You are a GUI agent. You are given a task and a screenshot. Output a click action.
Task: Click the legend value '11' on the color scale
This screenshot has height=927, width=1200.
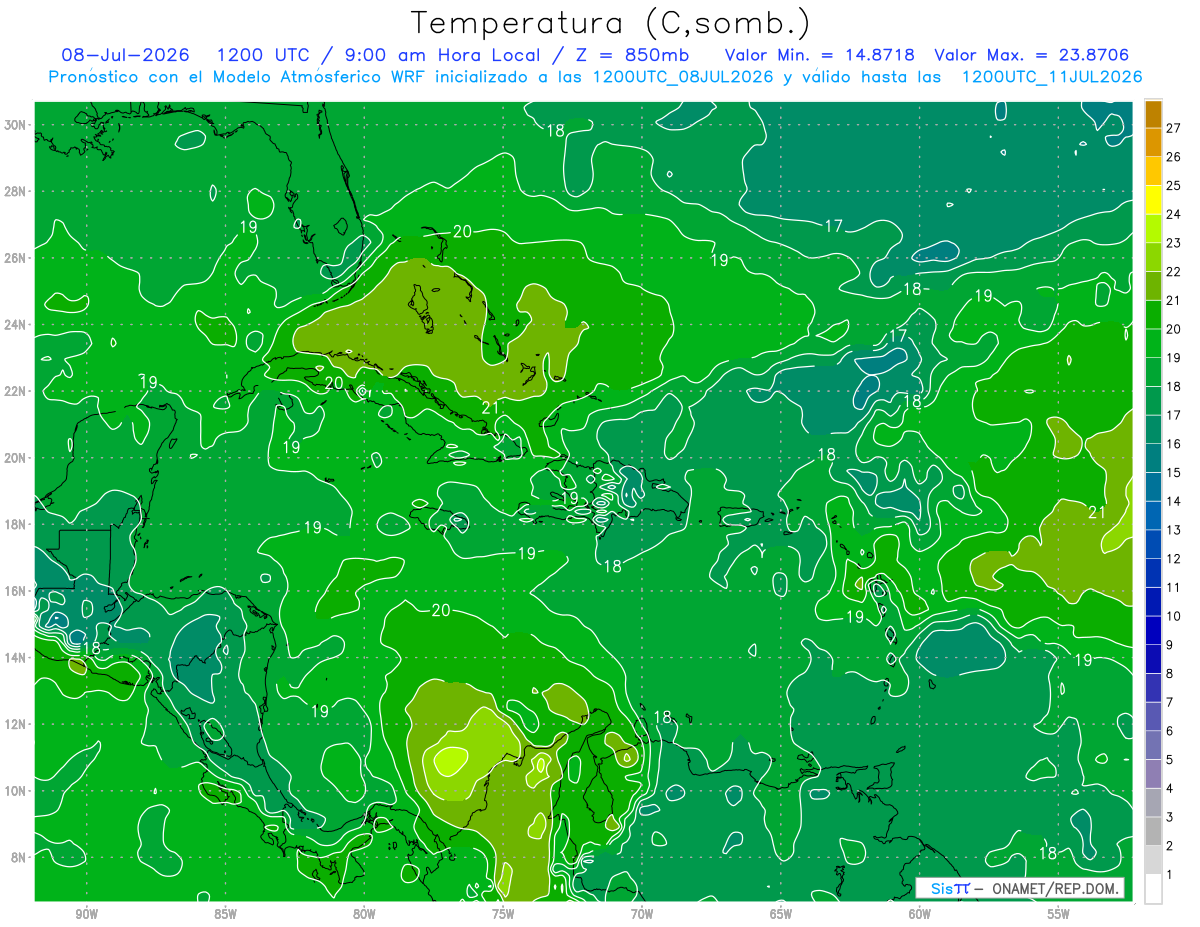pos(1173,587)
